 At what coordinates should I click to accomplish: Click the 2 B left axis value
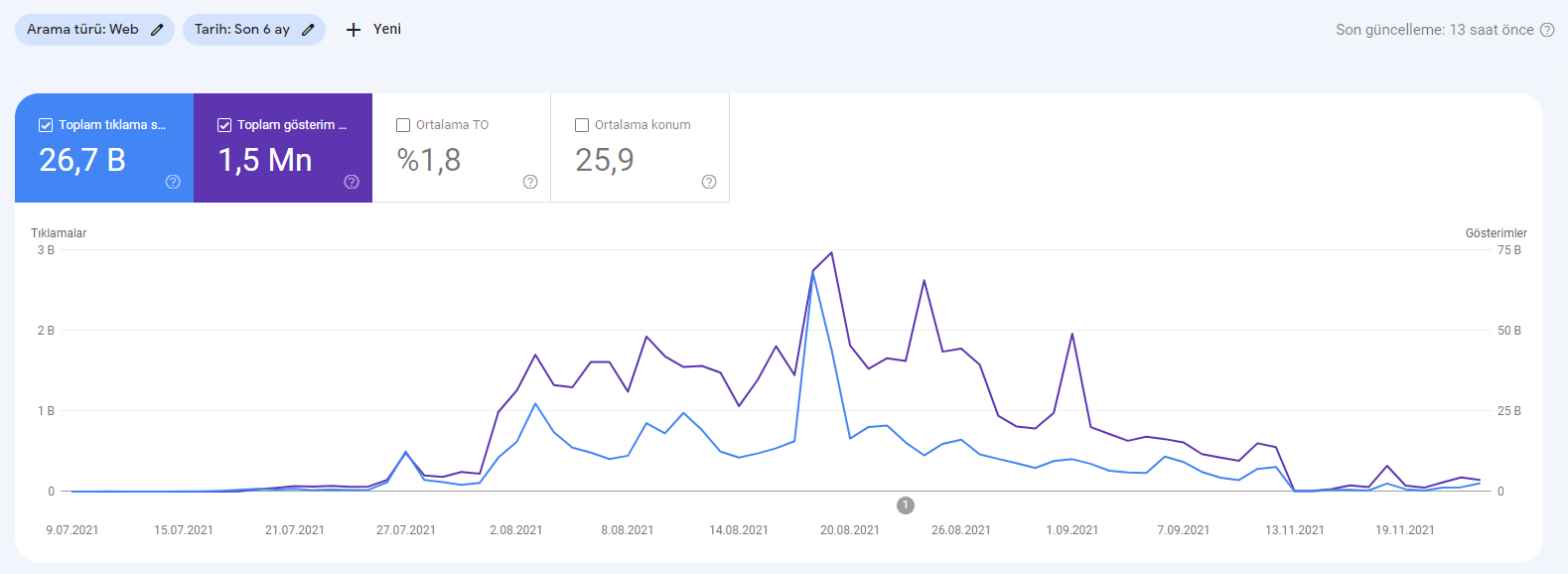pyautogui.click(x=46, y=331)
